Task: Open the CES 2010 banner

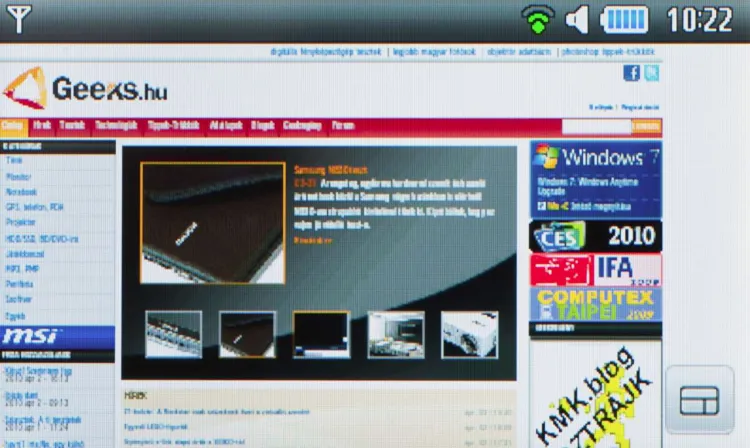Action: [x=596, y=236]
